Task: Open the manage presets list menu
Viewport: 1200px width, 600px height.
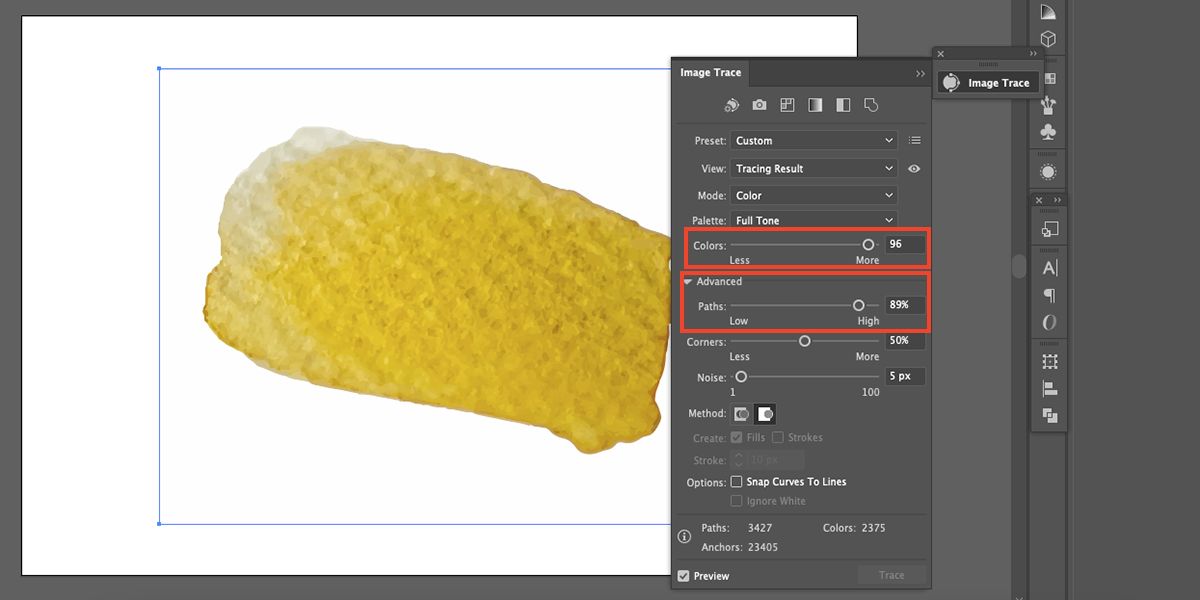Action: coord(915,141)
